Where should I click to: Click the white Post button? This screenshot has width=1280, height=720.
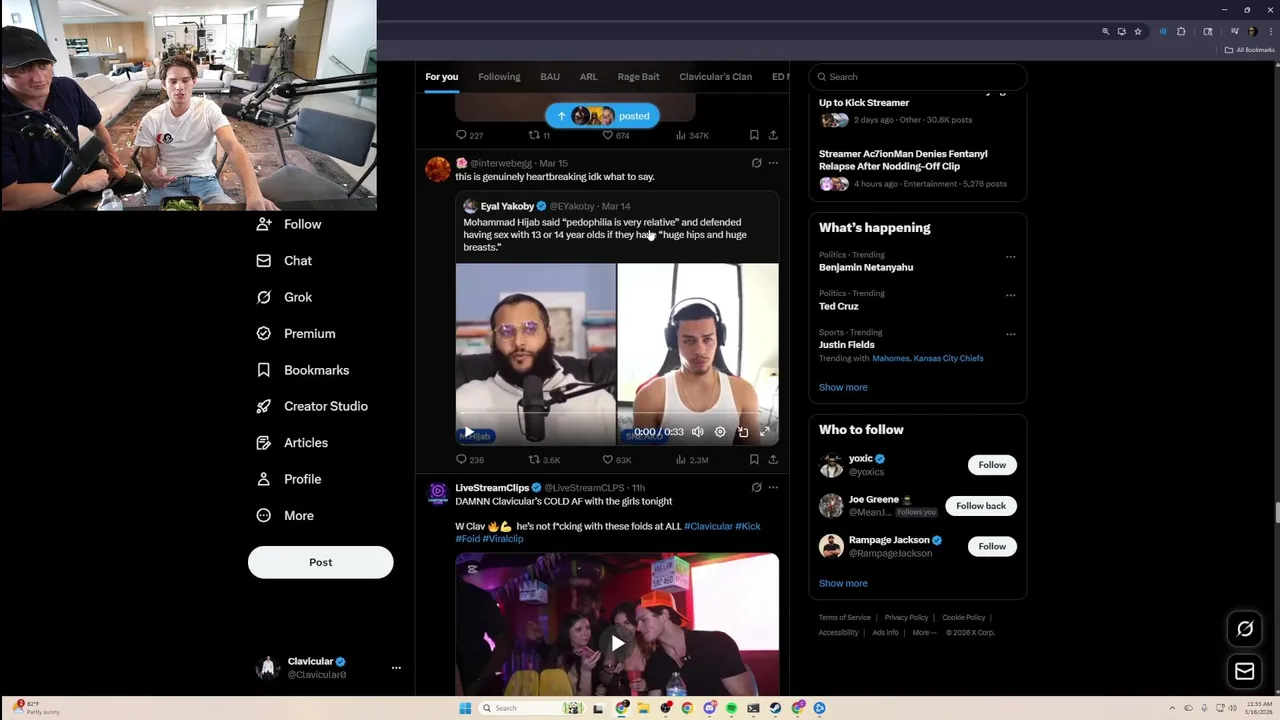pyautogui.click(x=320, y=562)
